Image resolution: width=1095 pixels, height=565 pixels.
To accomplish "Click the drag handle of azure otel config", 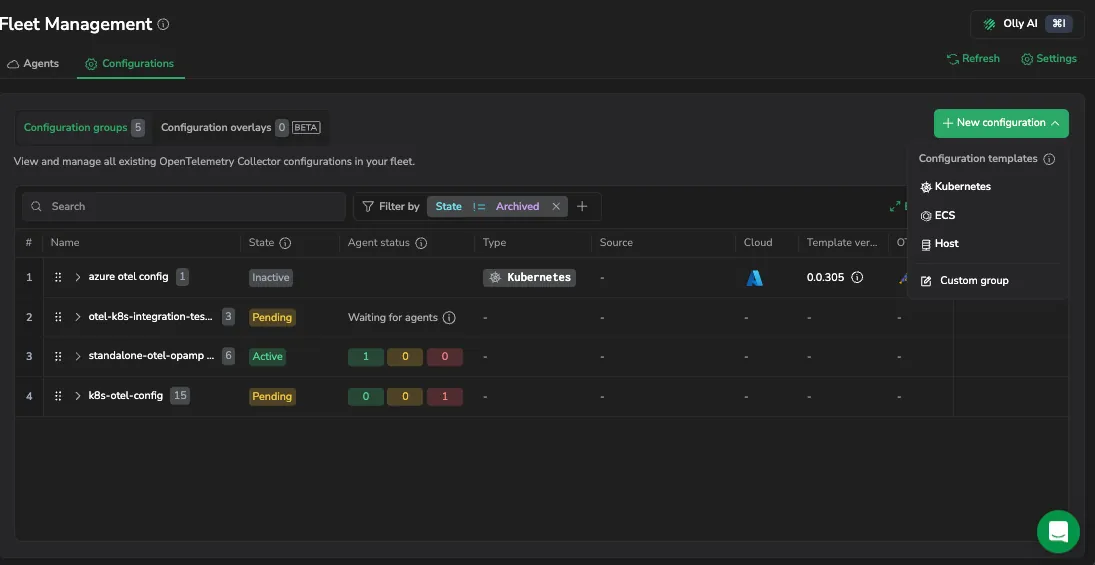I will [x=58, y=277].
